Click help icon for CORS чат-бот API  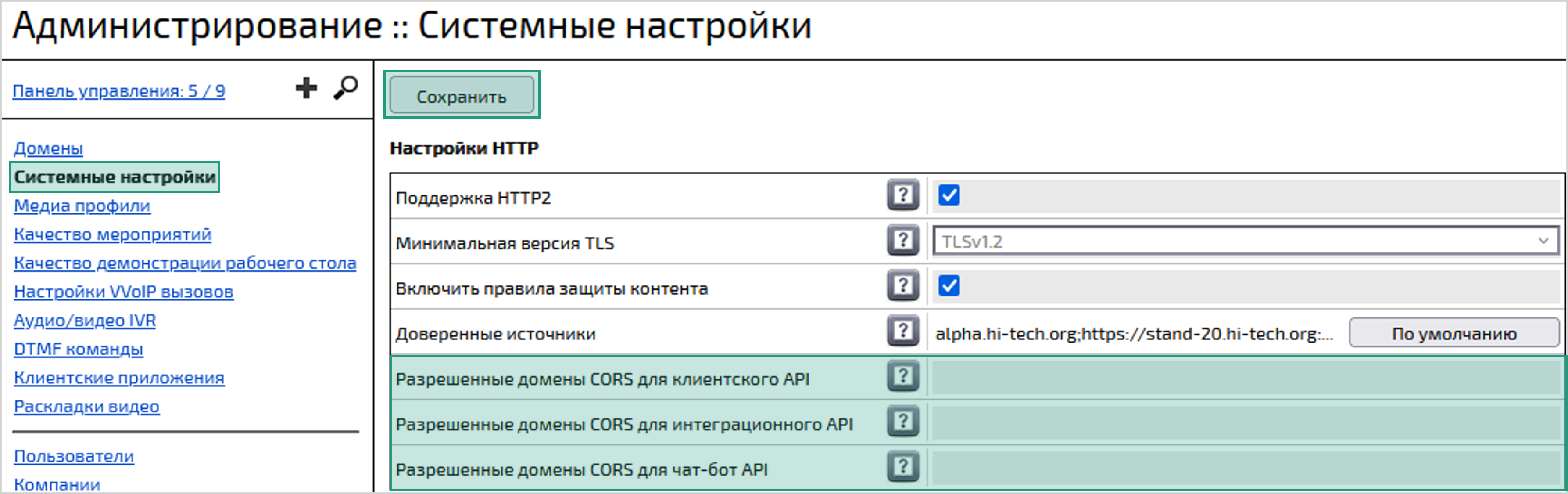click(903, 469)
